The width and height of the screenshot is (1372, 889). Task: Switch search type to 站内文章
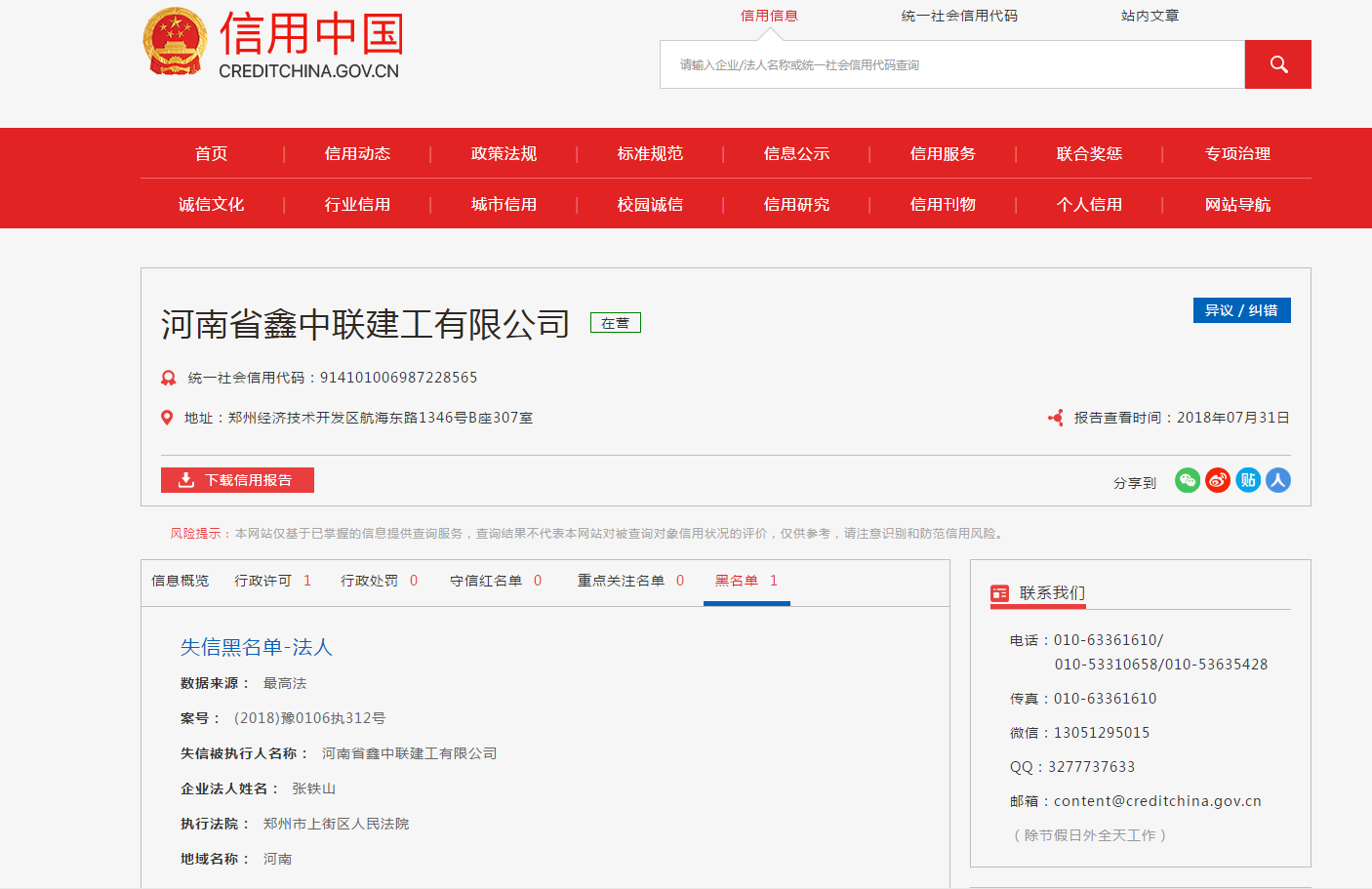1150,16
